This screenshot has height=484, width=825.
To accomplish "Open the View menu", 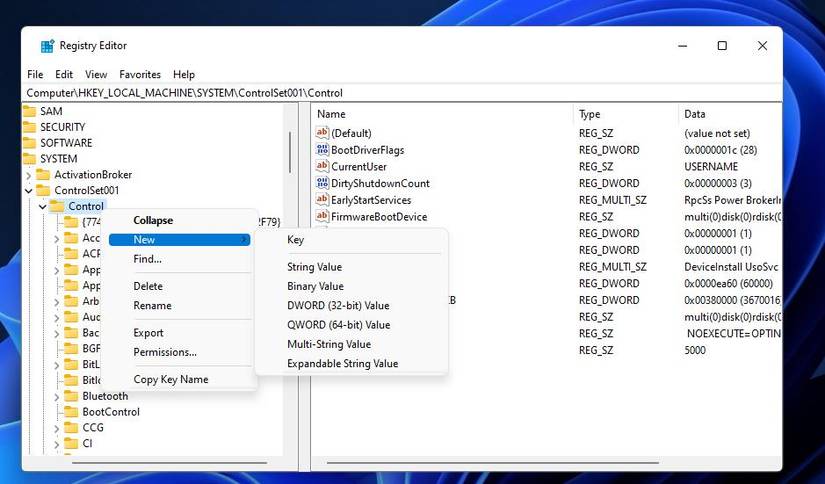I will coord(96,74).
